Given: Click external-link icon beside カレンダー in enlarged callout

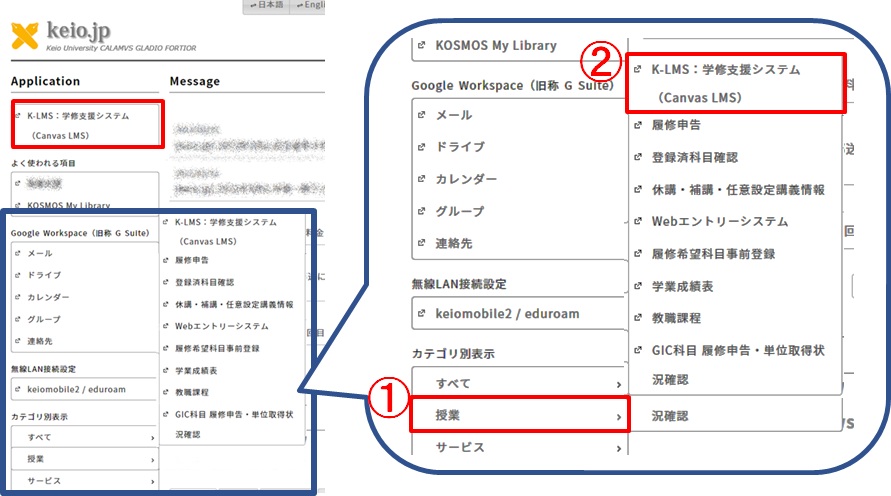Looking at the screenshot, I should click(x=421, y=179).
